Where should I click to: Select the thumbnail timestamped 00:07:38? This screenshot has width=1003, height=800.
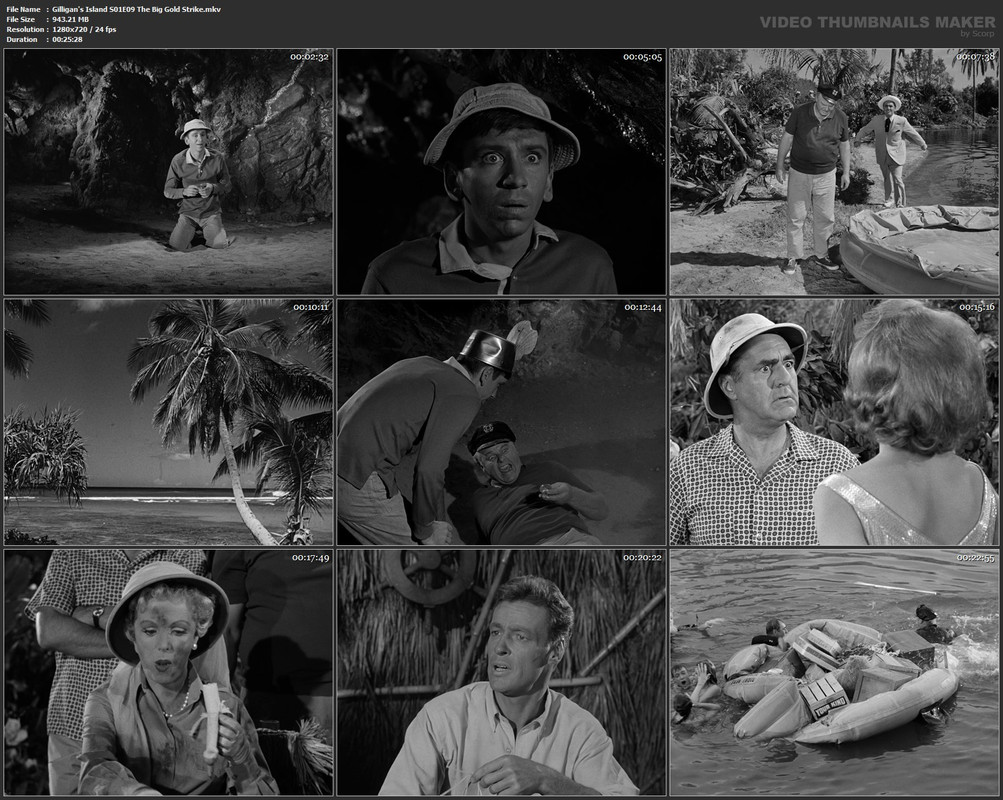[x=834, y=171]
